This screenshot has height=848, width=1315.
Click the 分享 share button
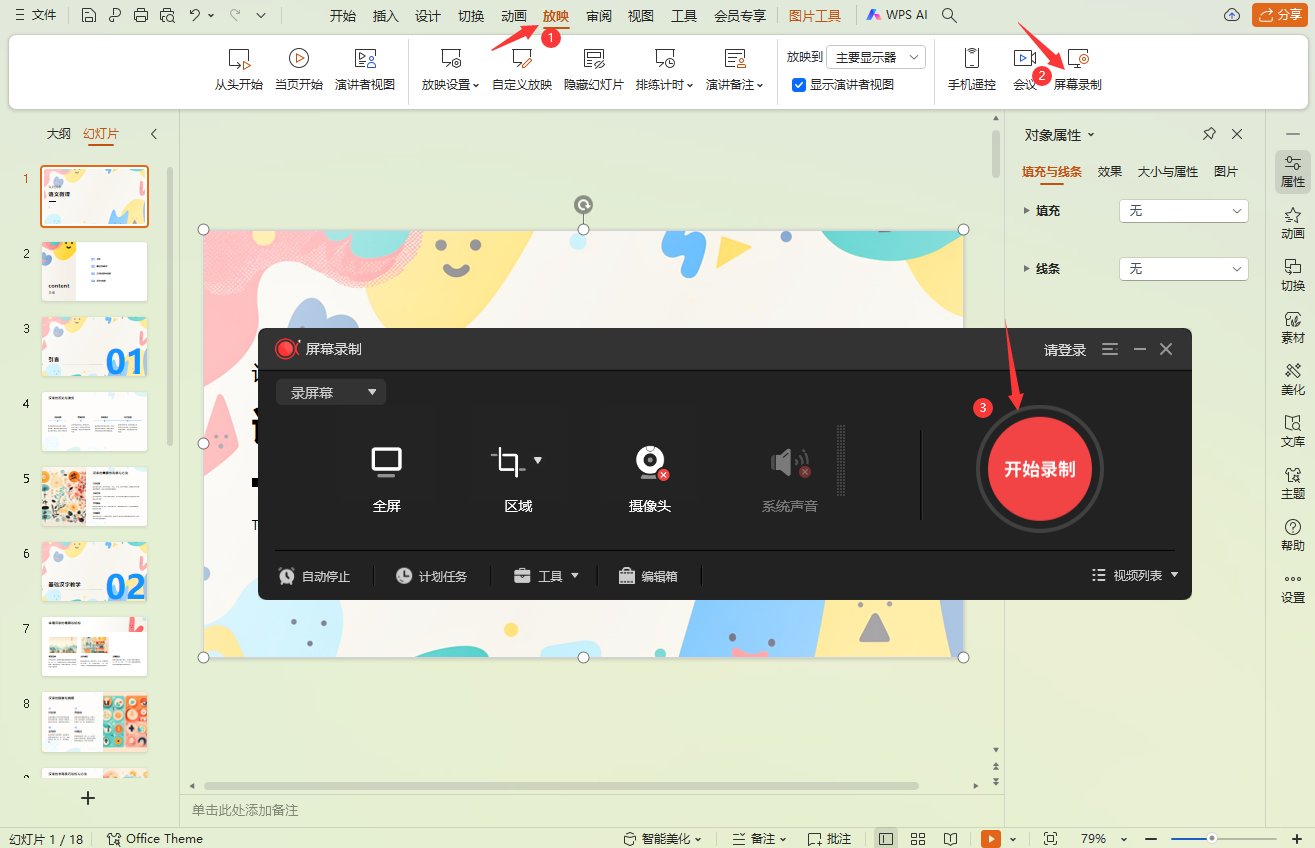click(1278, 15)
